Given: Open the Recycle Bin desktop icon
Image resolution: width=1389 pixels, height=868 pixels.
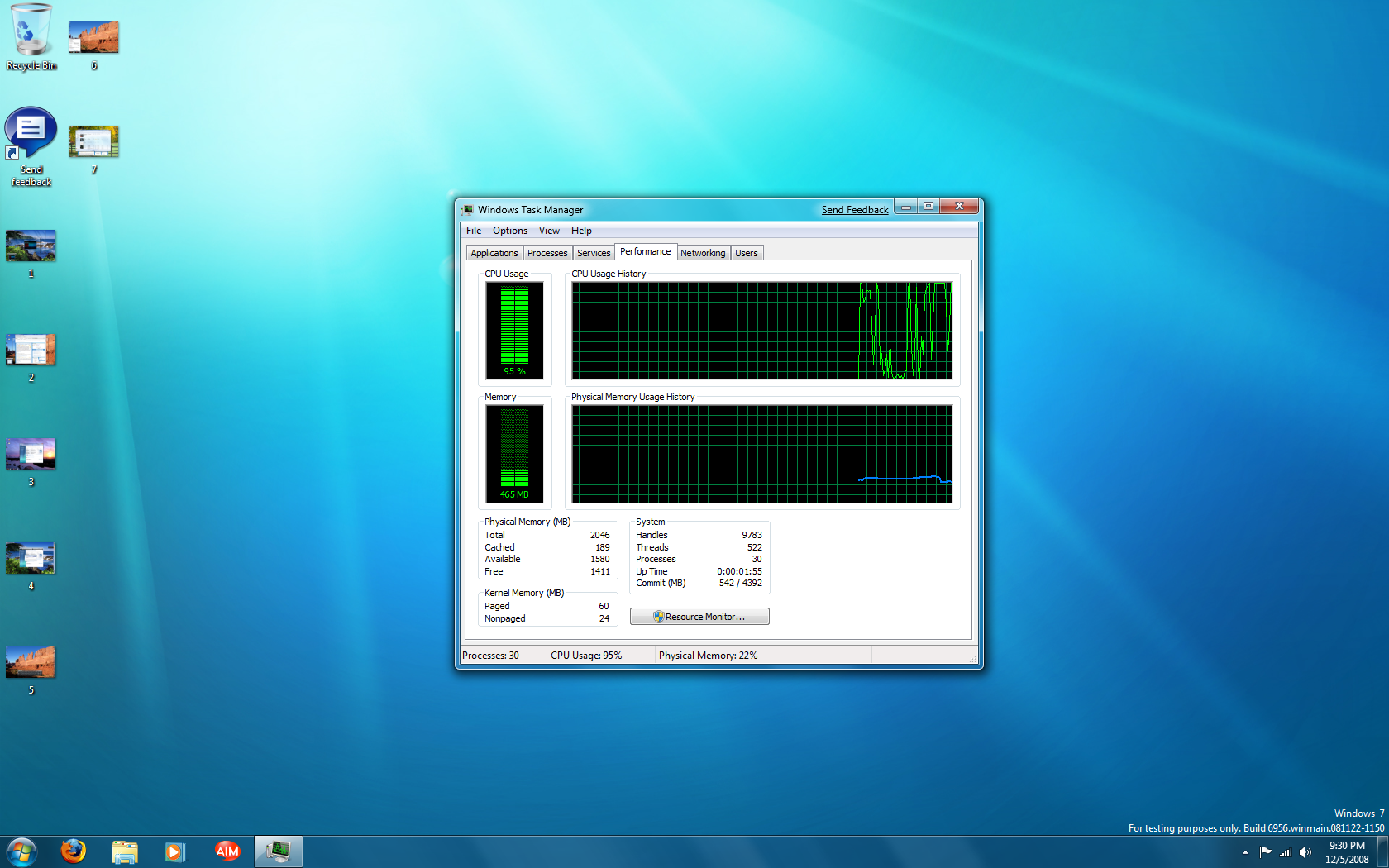Looking at the screenshot, I should coord(31,37).
